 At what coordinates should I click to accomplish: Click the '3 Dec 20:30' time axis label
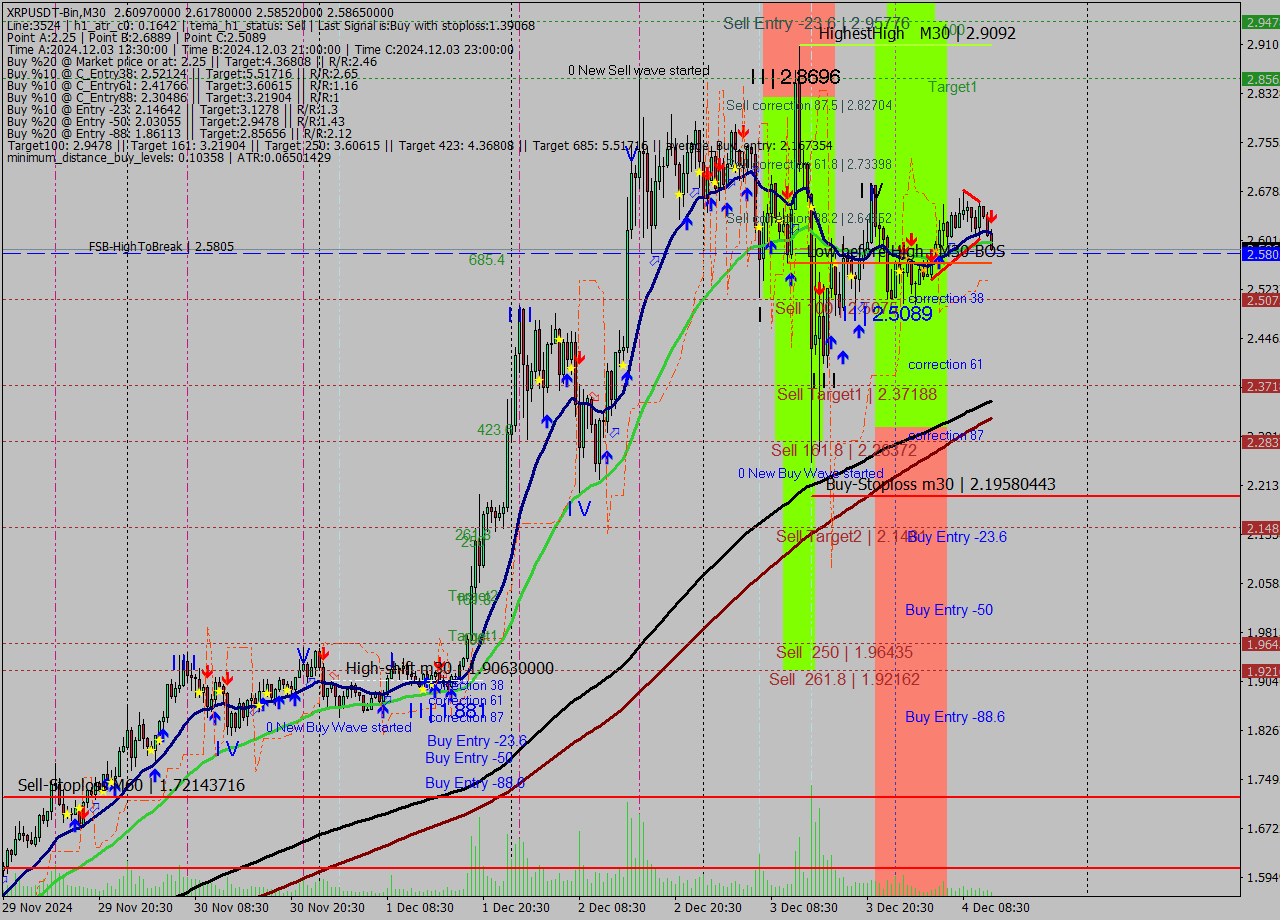(x=902, y=908)
